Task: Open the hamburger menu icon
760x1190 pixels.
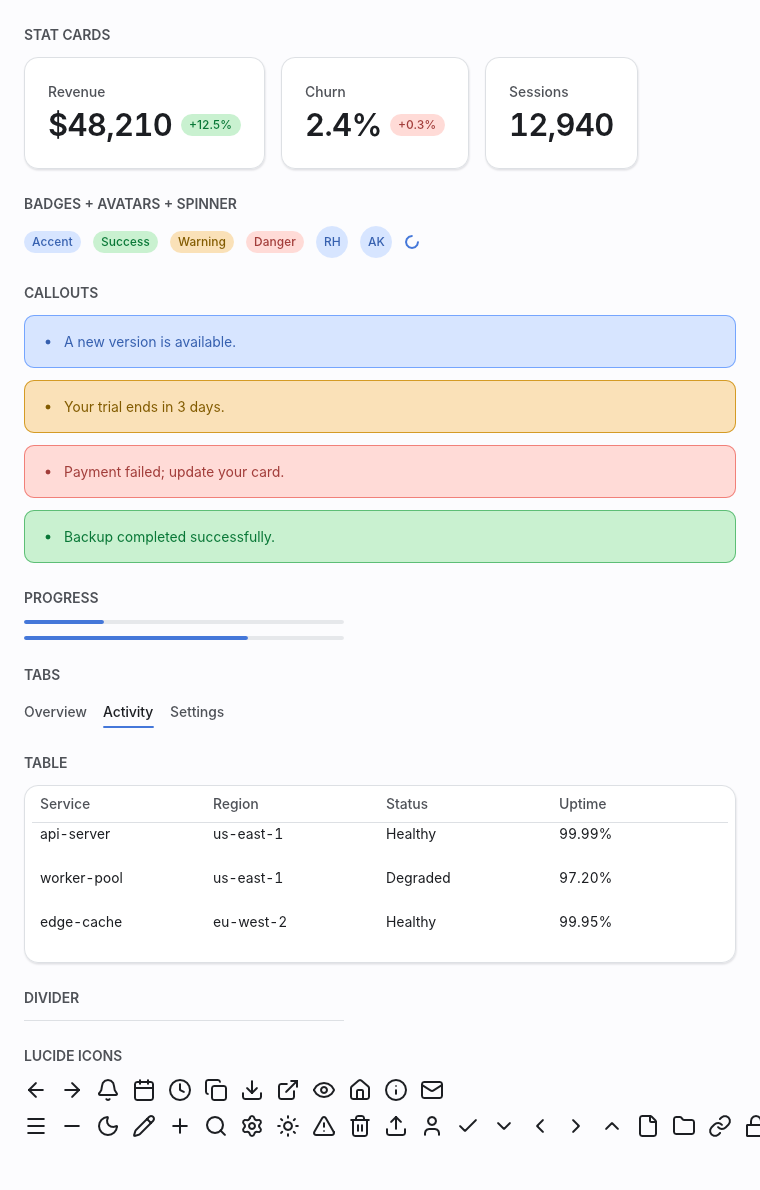Action: (36, 1126)
